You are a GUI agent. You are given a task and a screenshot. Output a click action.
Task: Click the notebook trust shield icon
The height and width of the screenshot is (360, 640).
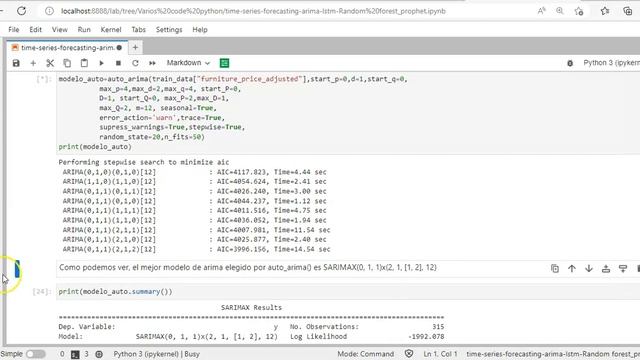coord(409,354)
